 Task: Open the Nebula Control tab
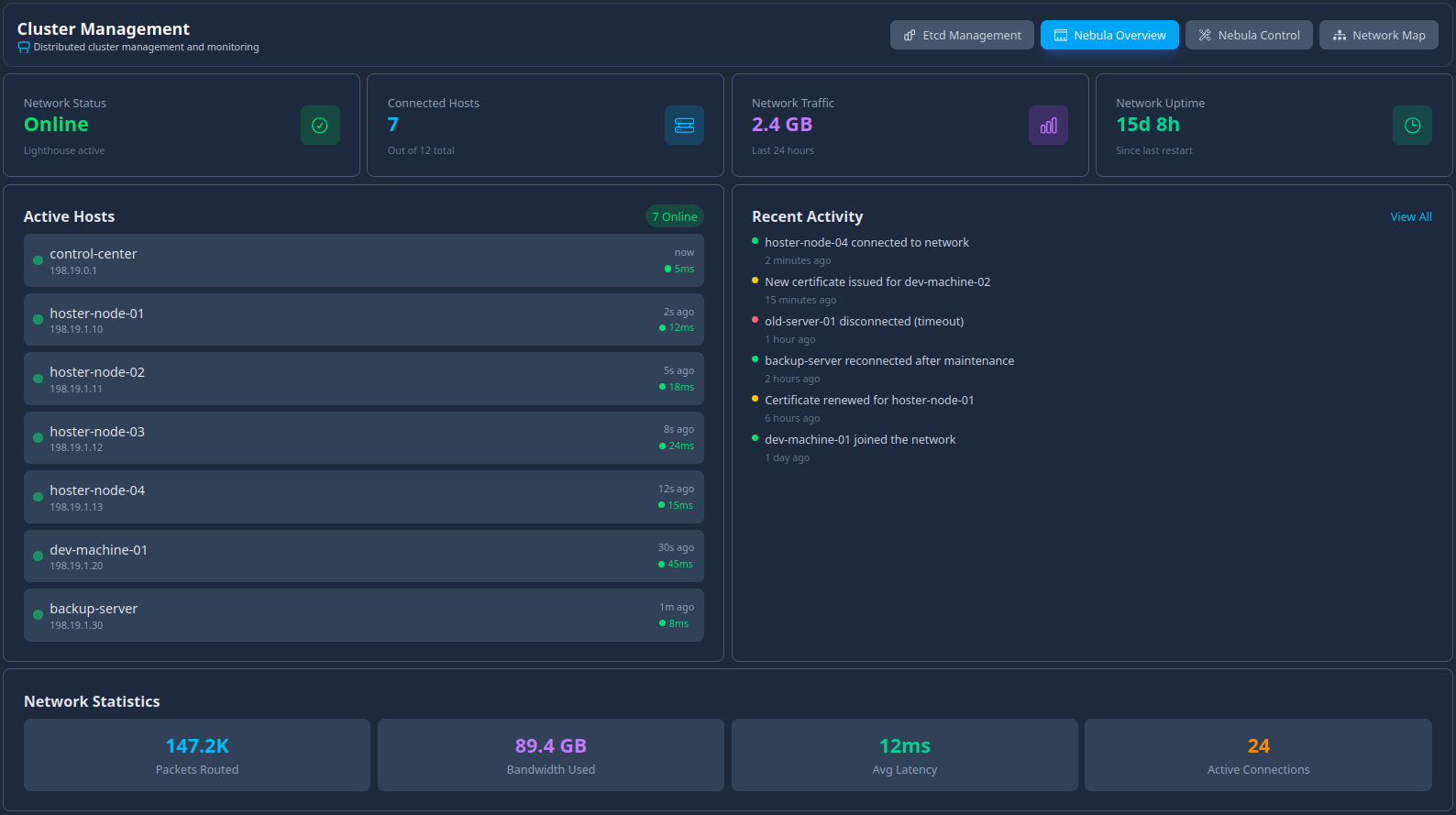[1249, 35]
